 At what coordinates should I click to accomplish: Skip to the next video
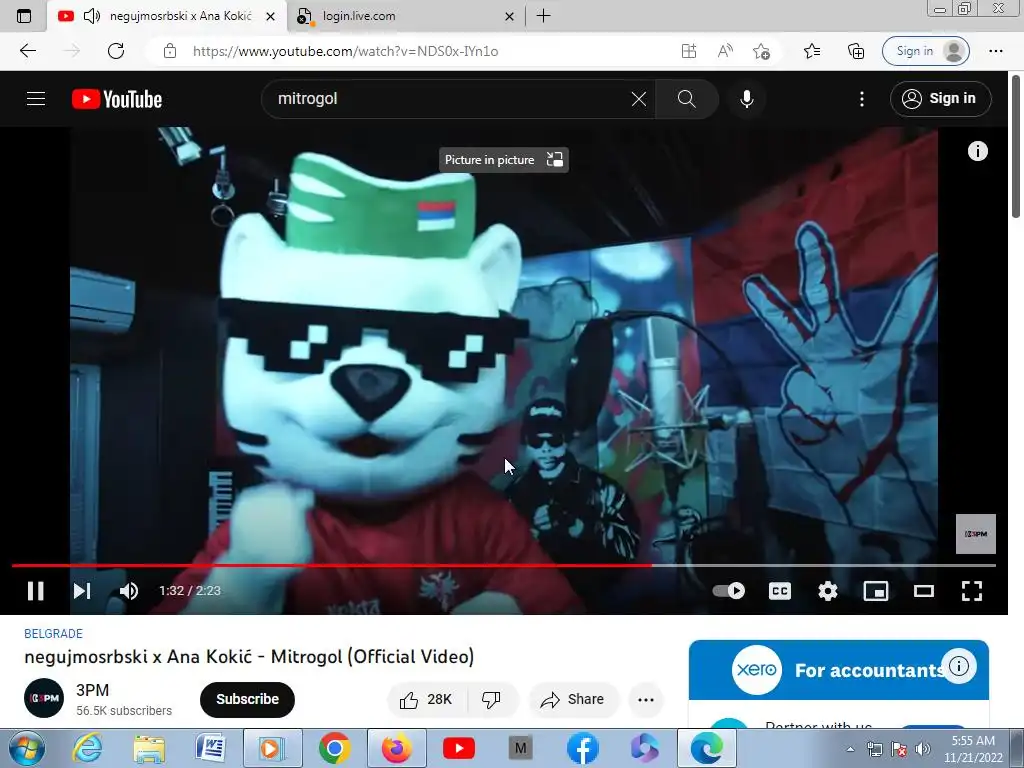pyautogui.click(x=82, y=591)
